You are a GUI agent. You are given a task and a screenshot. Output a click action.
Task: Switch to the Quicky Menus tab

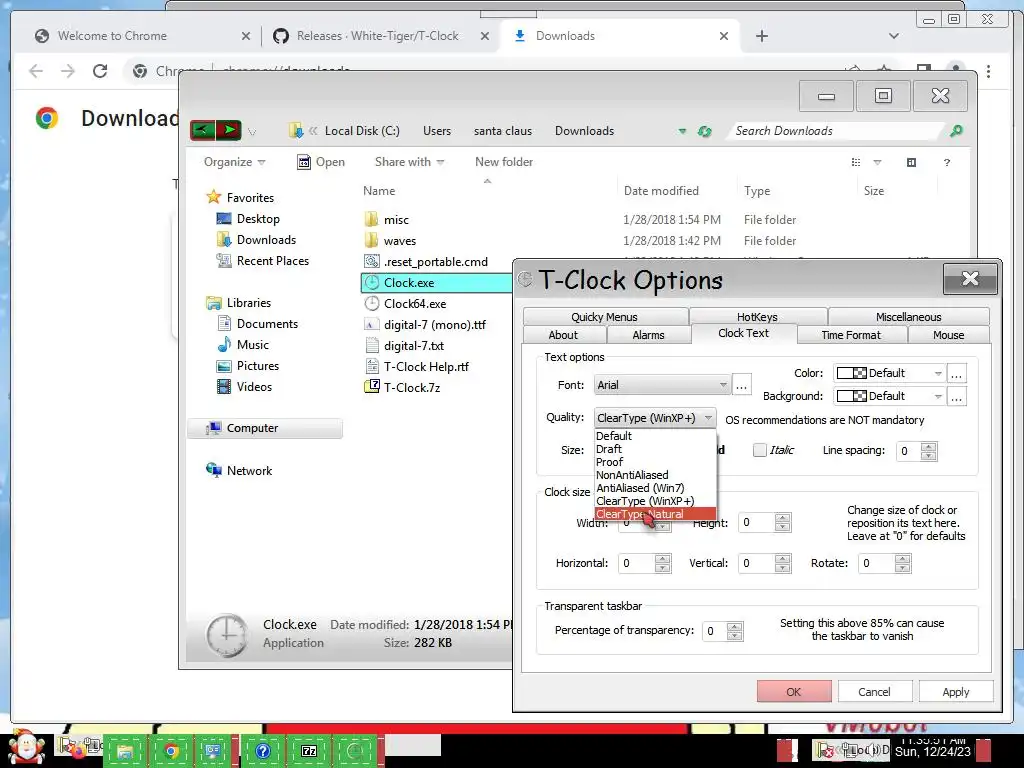(x=604, y=317)
